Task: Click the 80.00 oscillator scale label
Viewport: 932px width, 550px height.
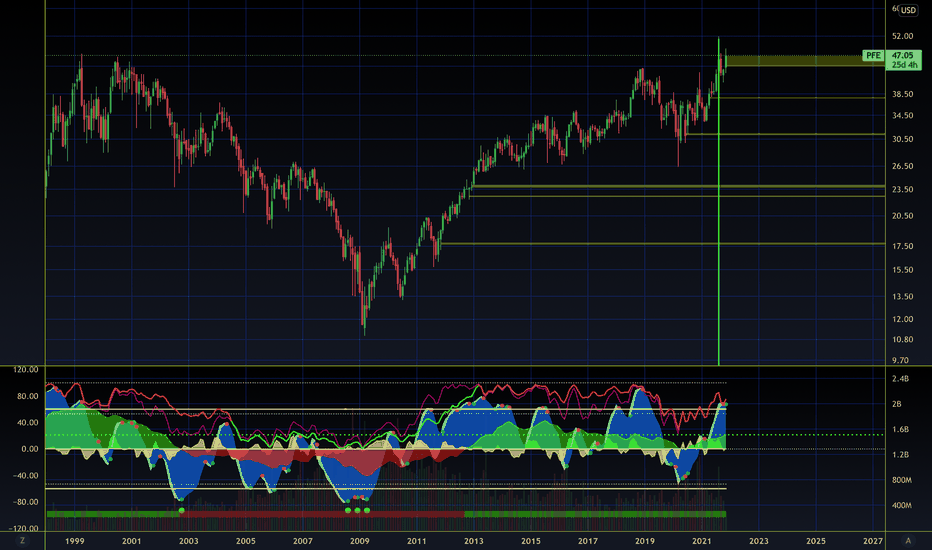Action: point(27,396)
